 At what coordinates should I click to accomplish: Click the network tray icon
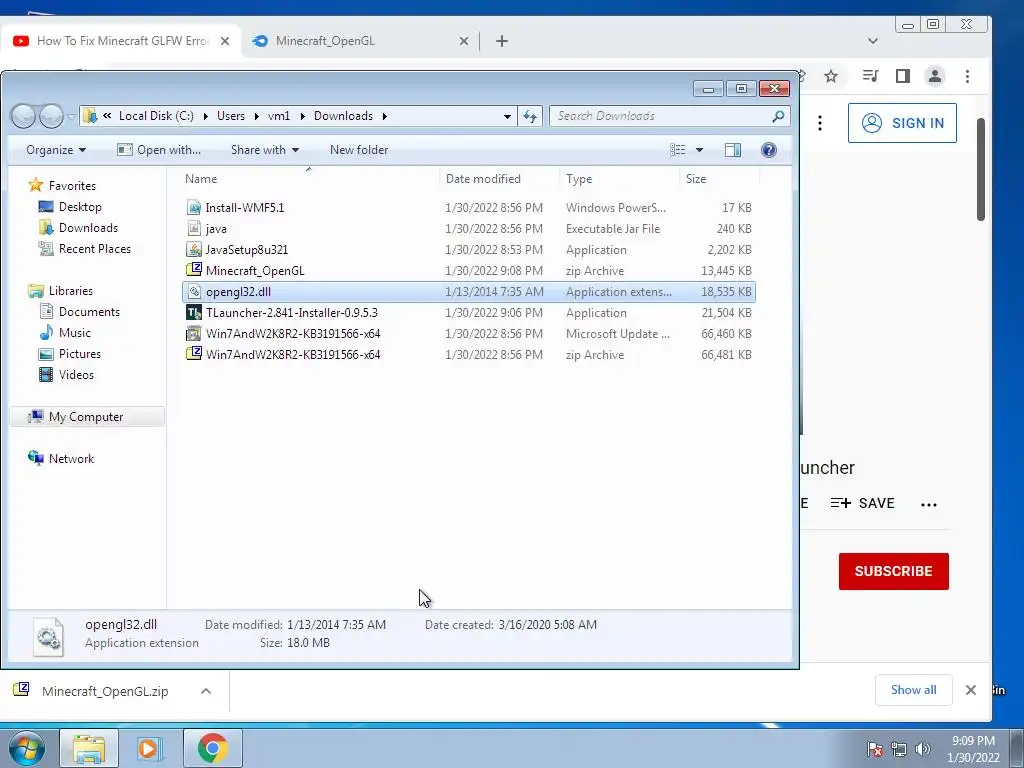(899, 749)
